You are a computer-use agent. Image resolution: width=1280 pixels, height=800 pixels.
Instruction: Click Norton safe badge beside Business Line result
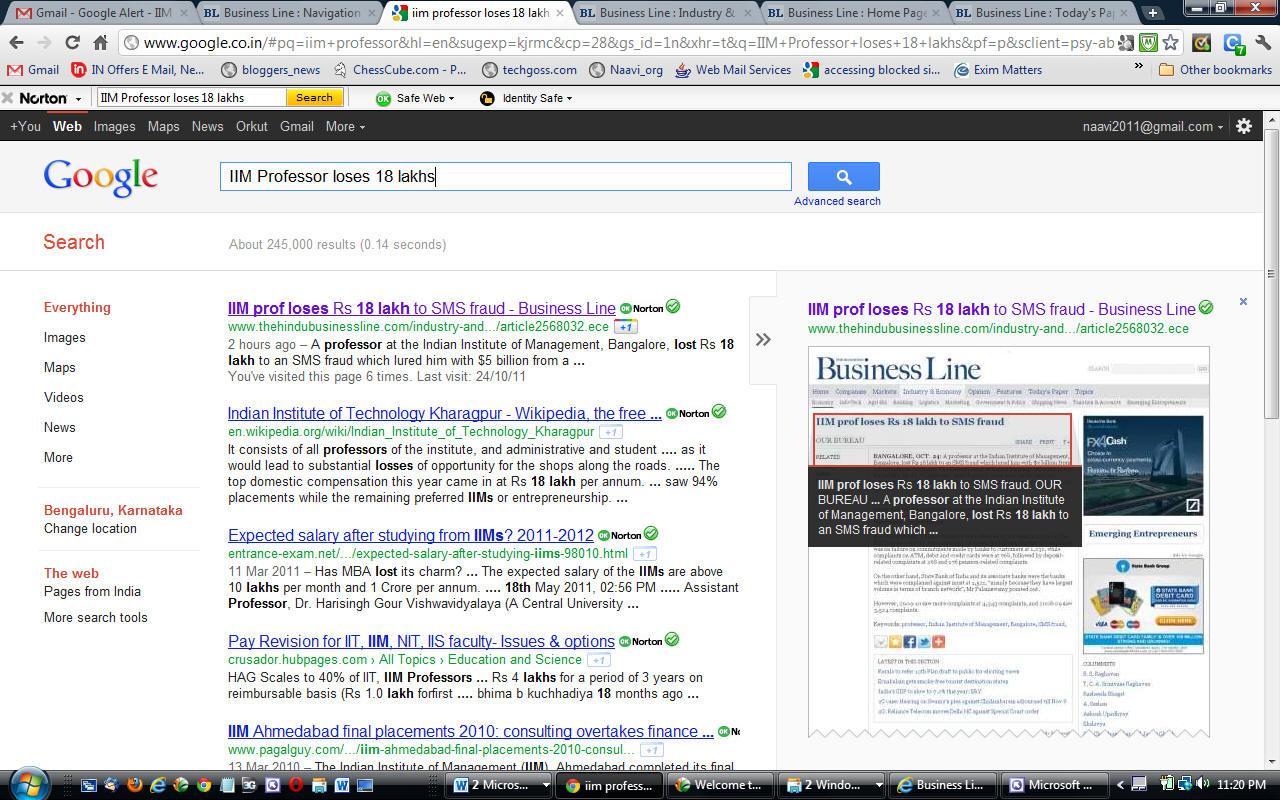(x=641, y=308)
